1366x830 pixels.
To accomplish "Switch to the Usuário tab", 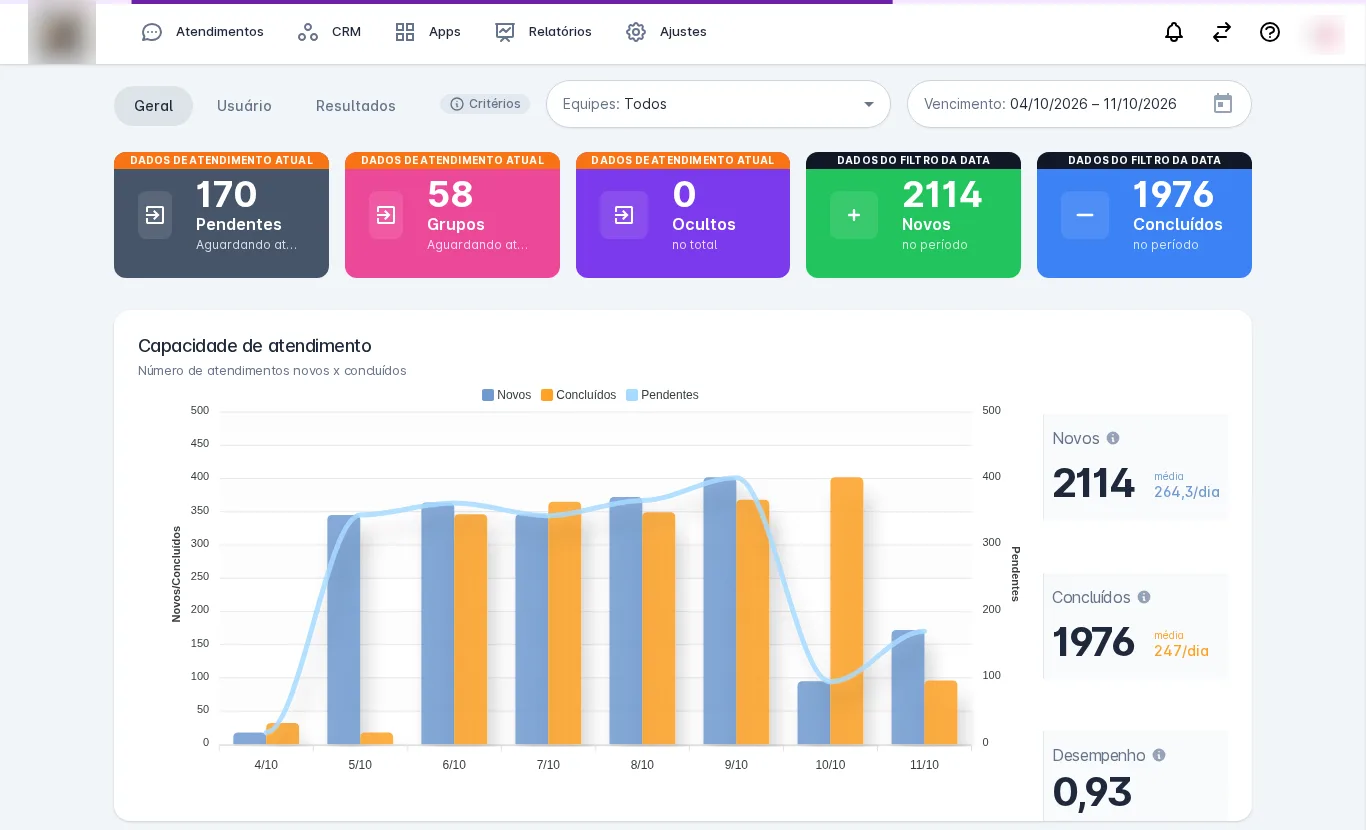I will (244, 106).
